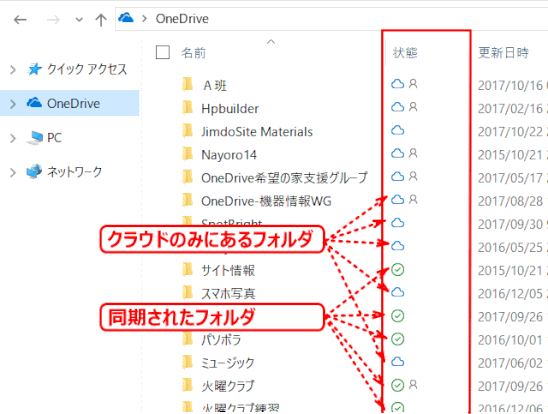Screen dimensions: 548x414
Task: Expand the PC tree node
Action: pyautogui.click(x=13, y=138)
